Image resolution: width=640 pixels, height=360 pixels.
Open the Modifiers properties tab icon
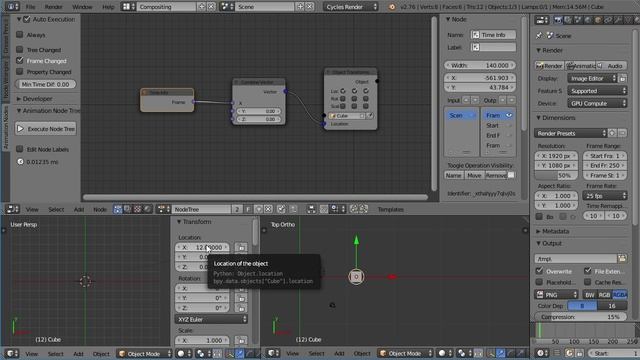(x=618, y=20)
